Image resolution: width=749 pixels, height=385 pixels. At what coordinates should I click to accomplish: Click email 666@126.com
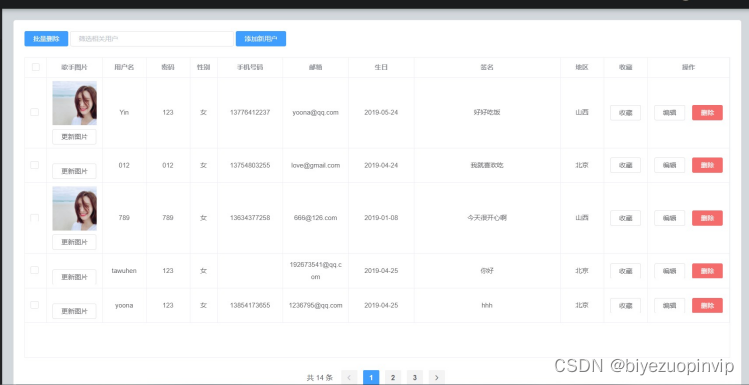click(315, 218)
